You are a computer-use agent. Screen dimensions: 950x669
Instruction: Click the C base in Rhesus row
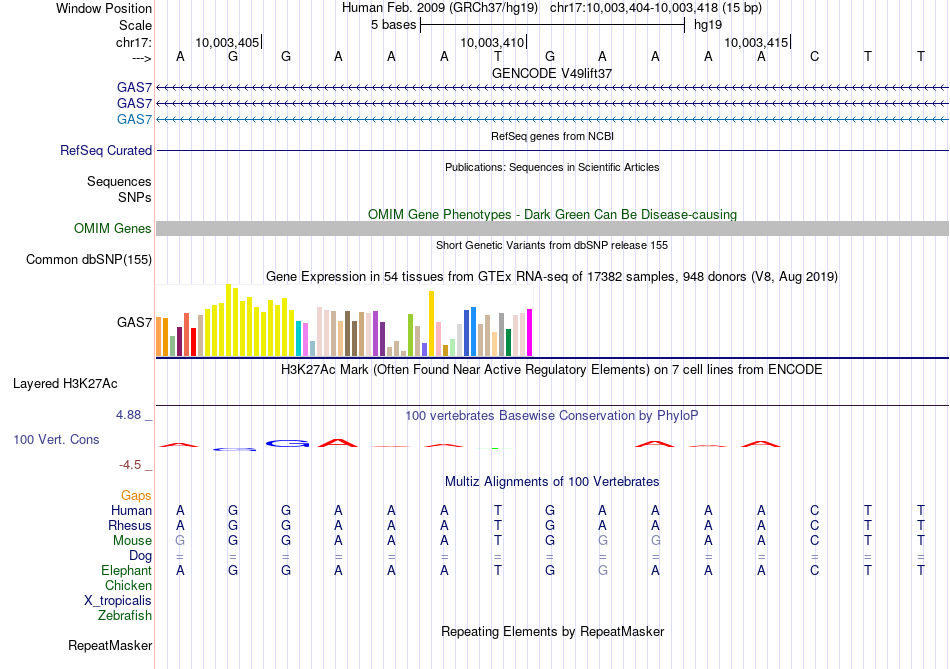click(814, 526)
